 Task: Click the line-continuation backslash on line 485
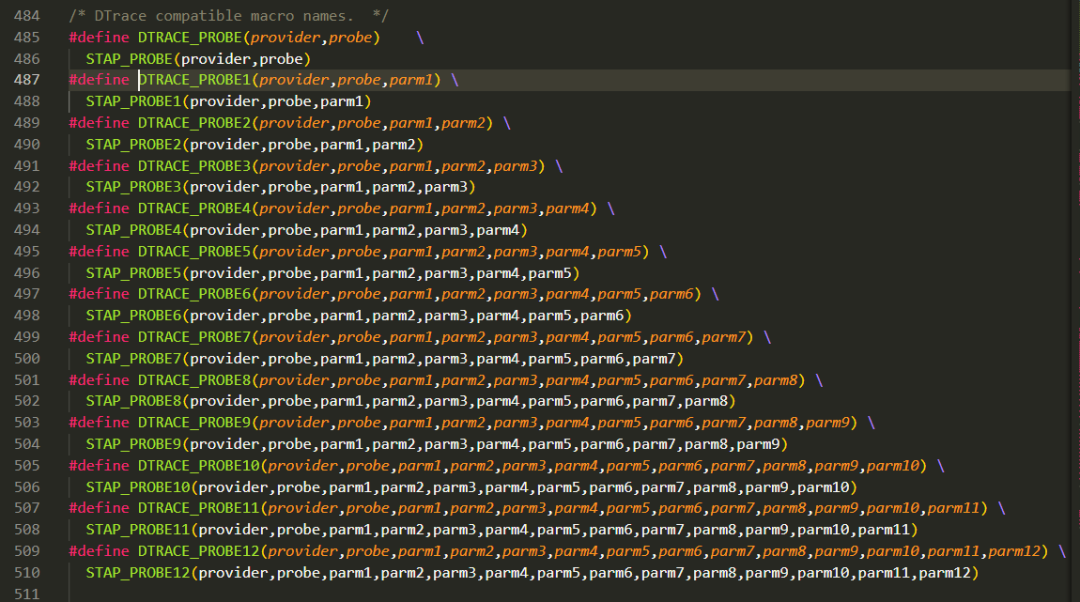(419, 37)
